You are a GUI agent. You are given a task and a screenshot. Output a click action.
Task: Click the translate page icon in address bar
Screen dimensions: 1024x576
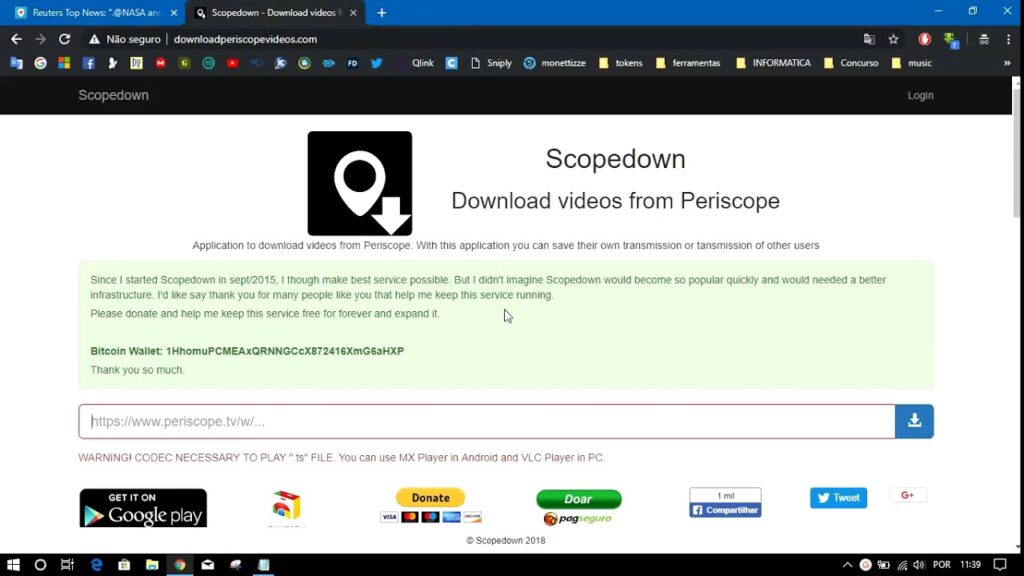click(x=869, y=39)
